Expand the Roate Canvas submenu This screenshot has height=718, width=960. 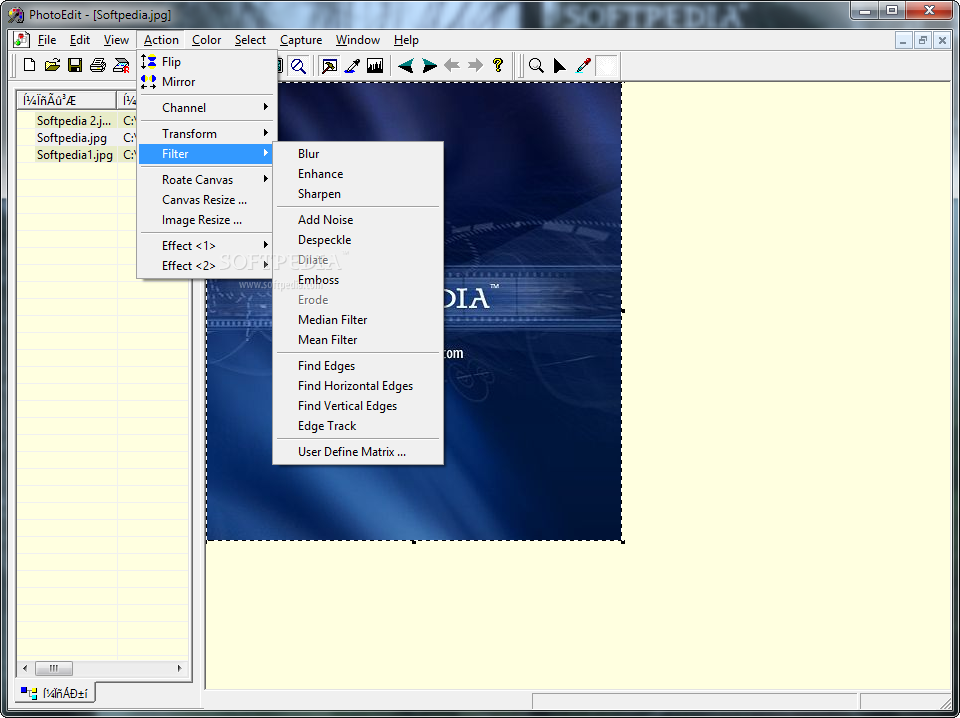pyautogui.click(x=208, y=179)
